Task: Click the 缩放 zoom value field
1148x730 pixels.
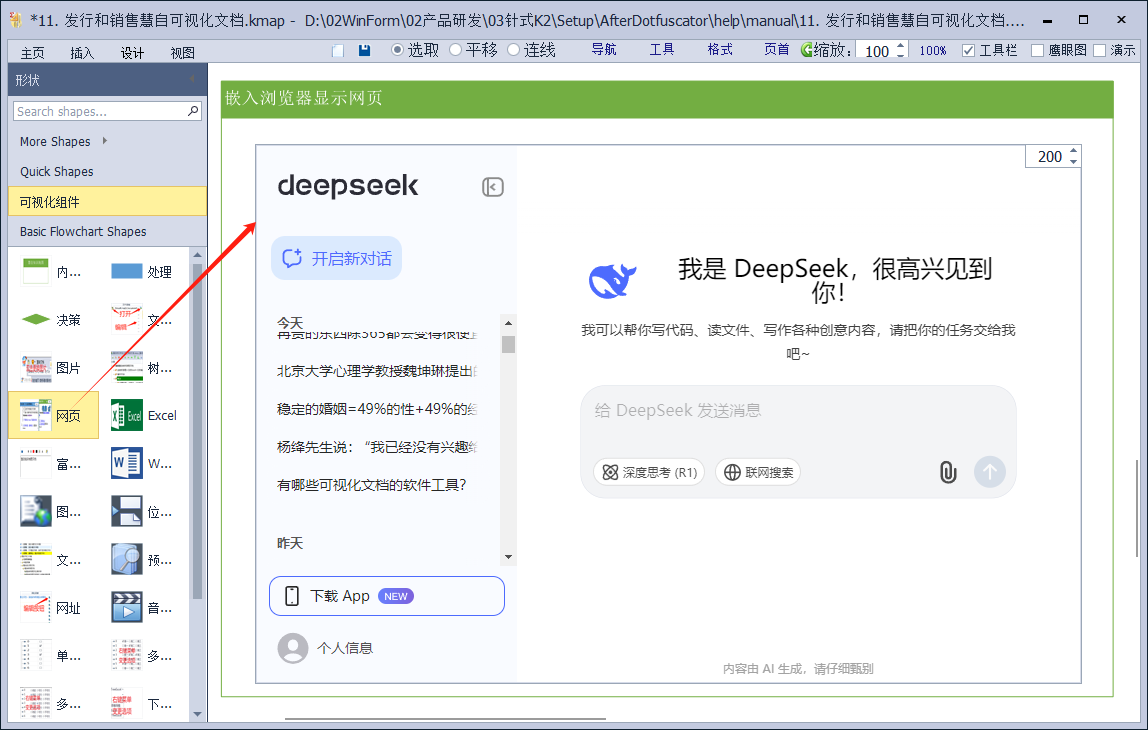Action: pos(876,51)
